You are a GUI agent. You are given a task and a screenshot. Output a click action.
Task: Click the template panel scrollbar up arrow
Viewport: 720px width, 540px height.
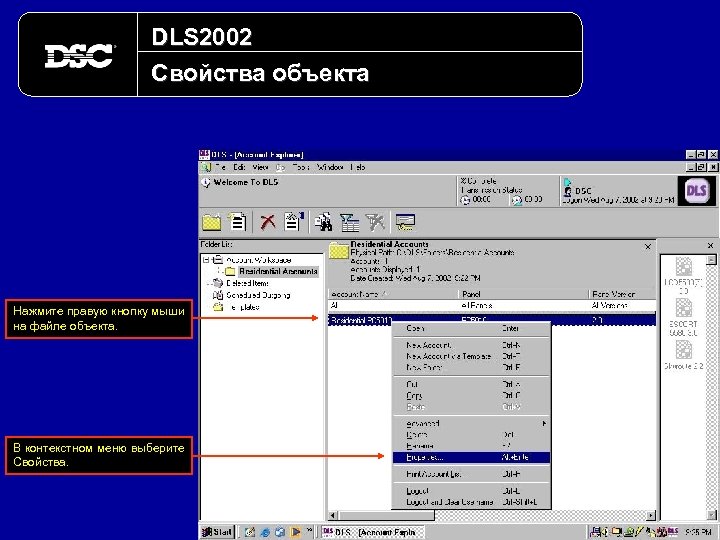[711, 260]
